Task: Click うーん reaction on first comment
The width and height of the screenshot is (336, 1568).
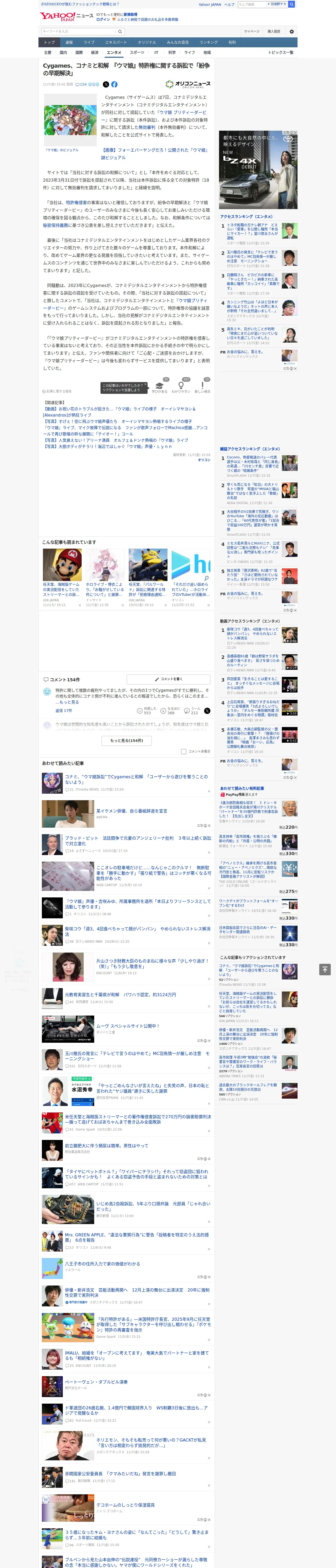Action: click(x=193, y=710)
